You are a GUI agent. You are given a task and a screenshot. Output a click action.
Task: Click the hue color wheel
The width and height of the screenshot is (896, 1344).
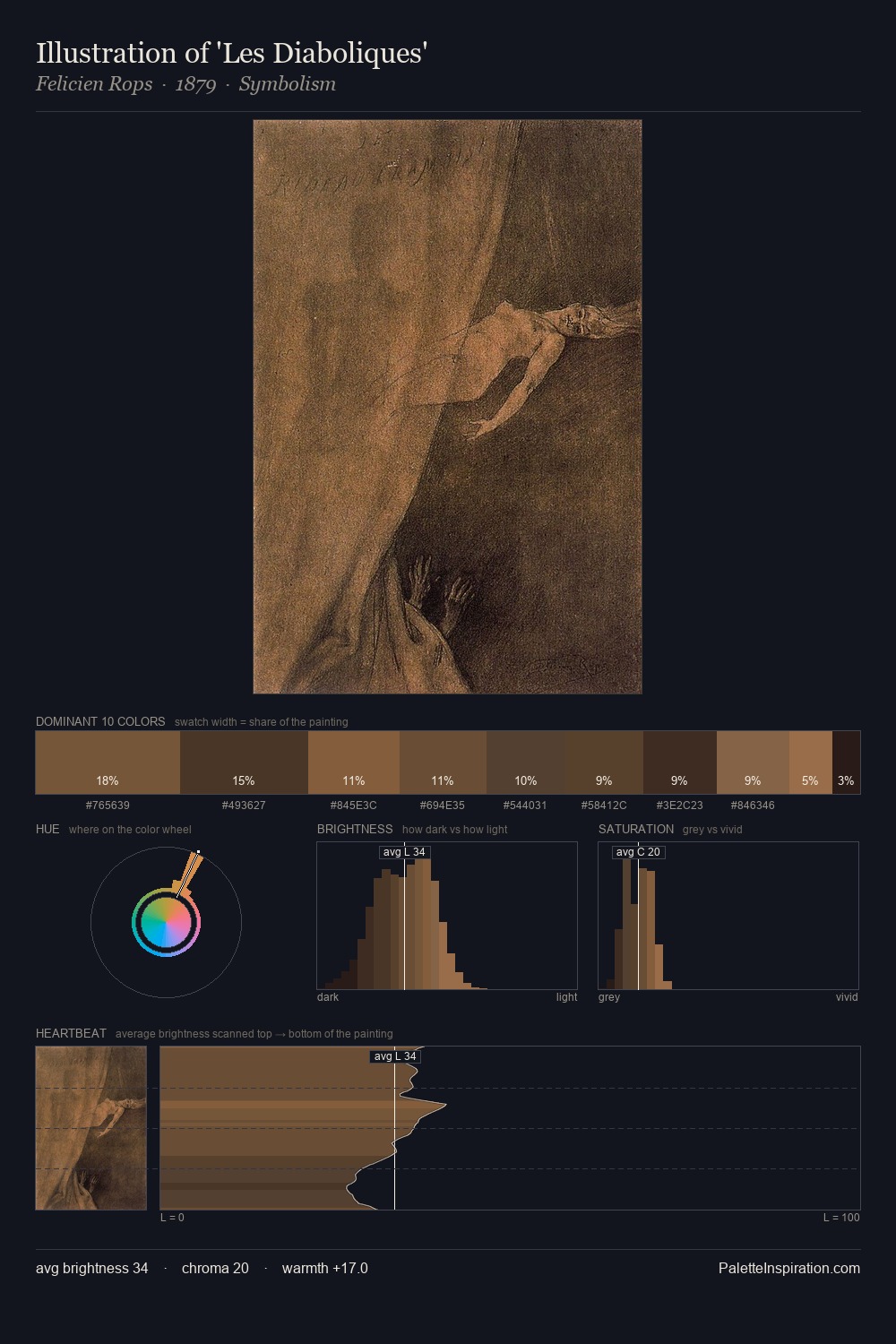(166, 922)
